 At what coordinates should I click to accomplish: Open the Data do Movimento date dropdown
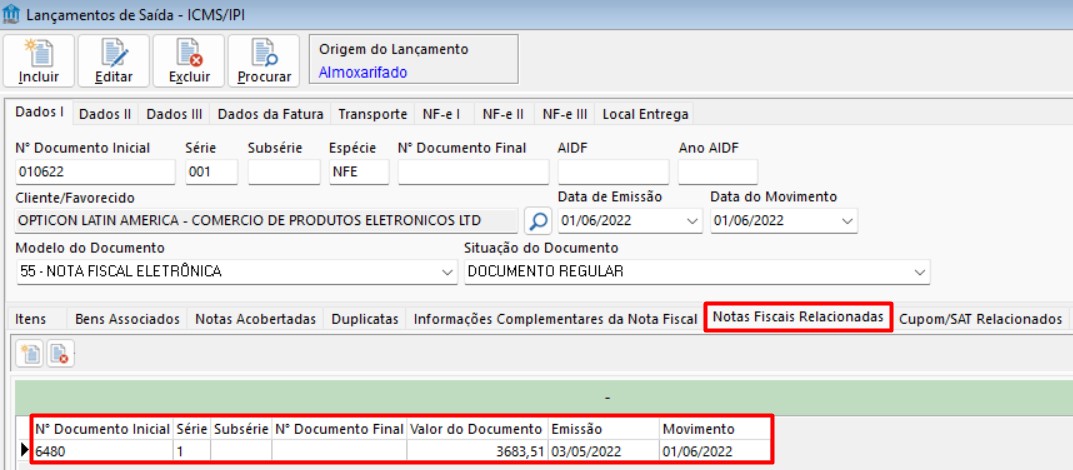(847, 221)
